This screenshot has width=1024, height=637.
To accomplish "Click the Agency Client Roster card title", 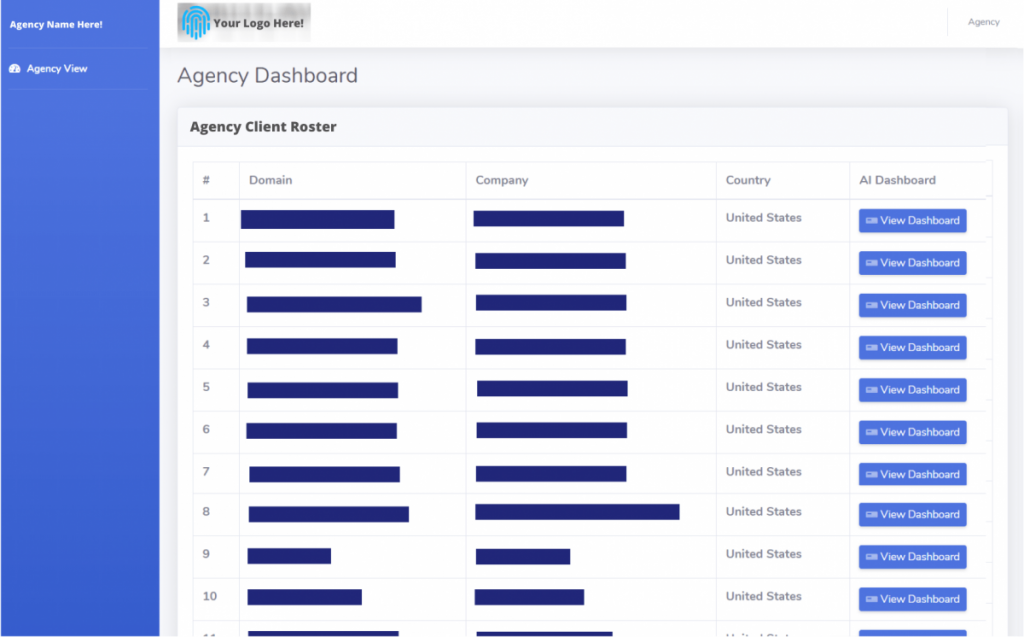I will (x=263, y=127).
